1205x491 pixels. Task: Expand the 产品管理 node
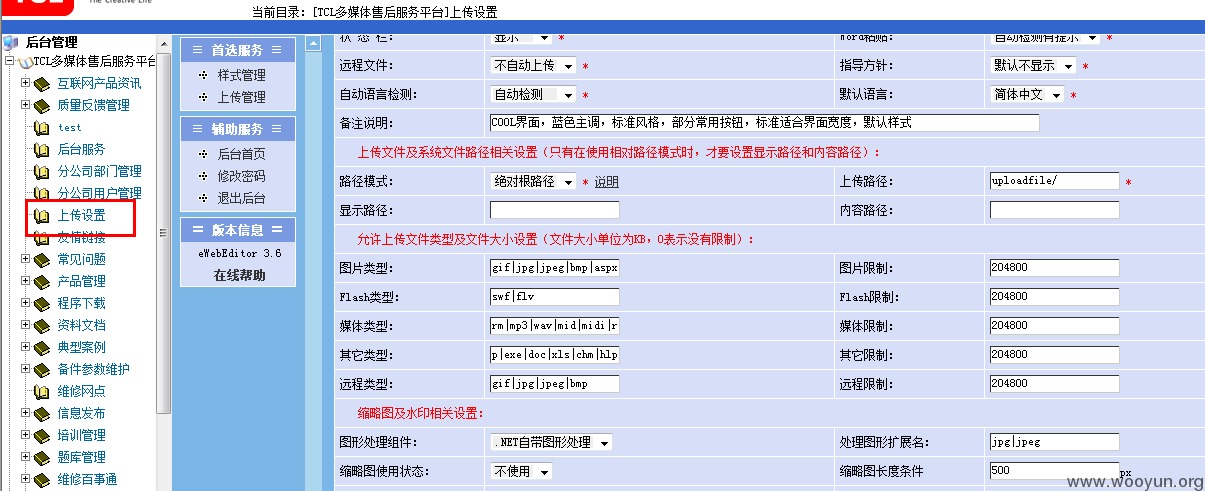coord(25,281)
